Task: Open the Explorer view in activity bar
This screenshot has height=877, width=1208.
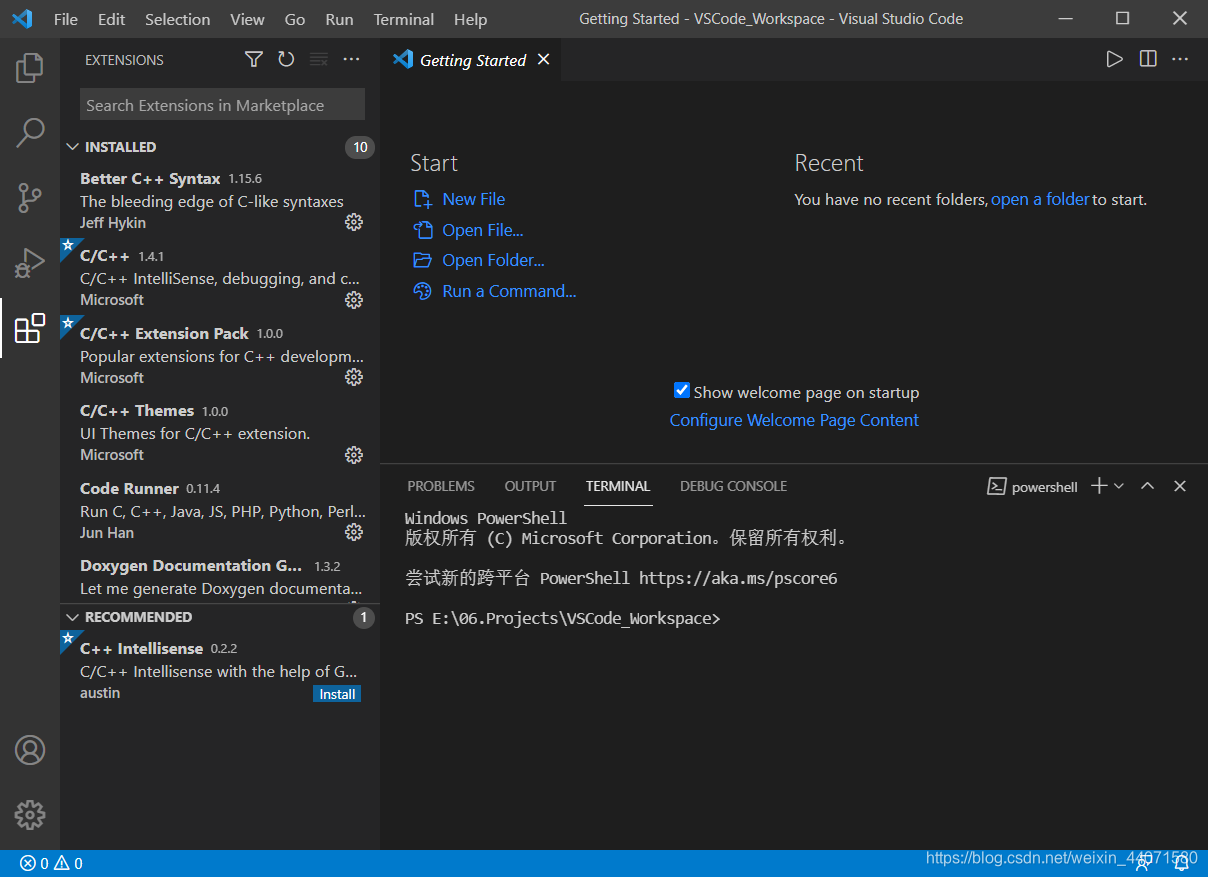Action: coord(30,68)
